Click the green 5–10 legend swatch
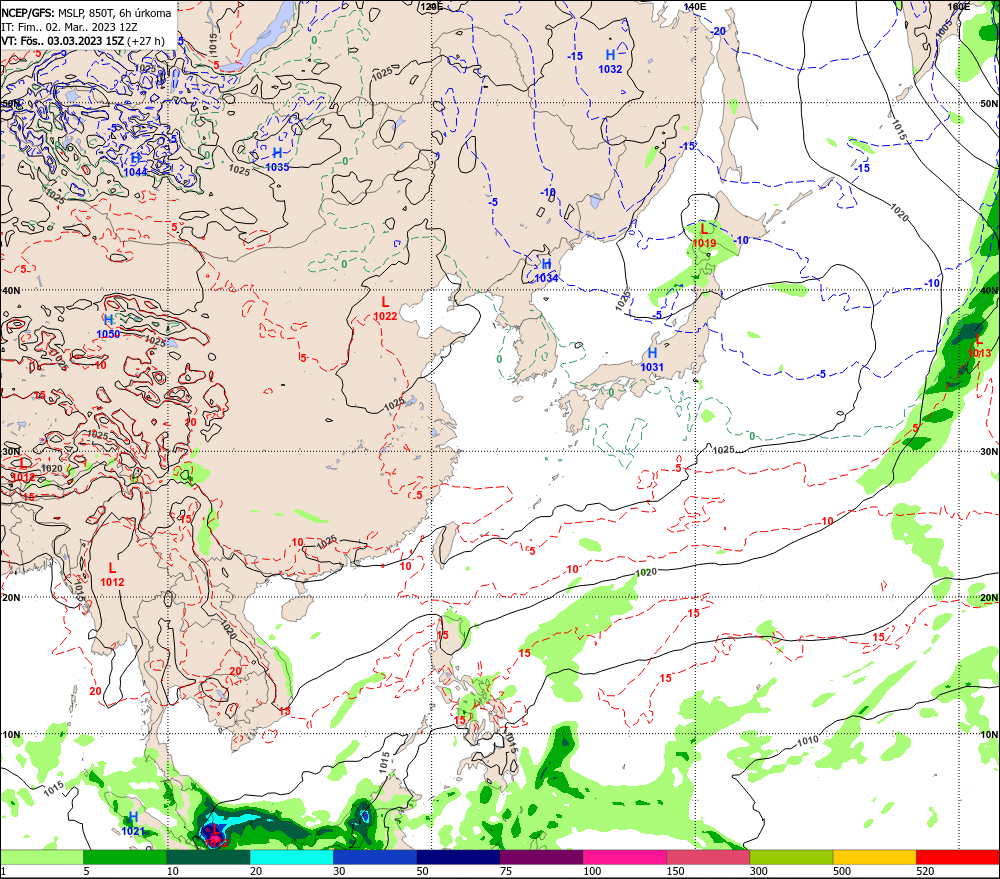Screen dimensions: 1000x879 (125, 857)
